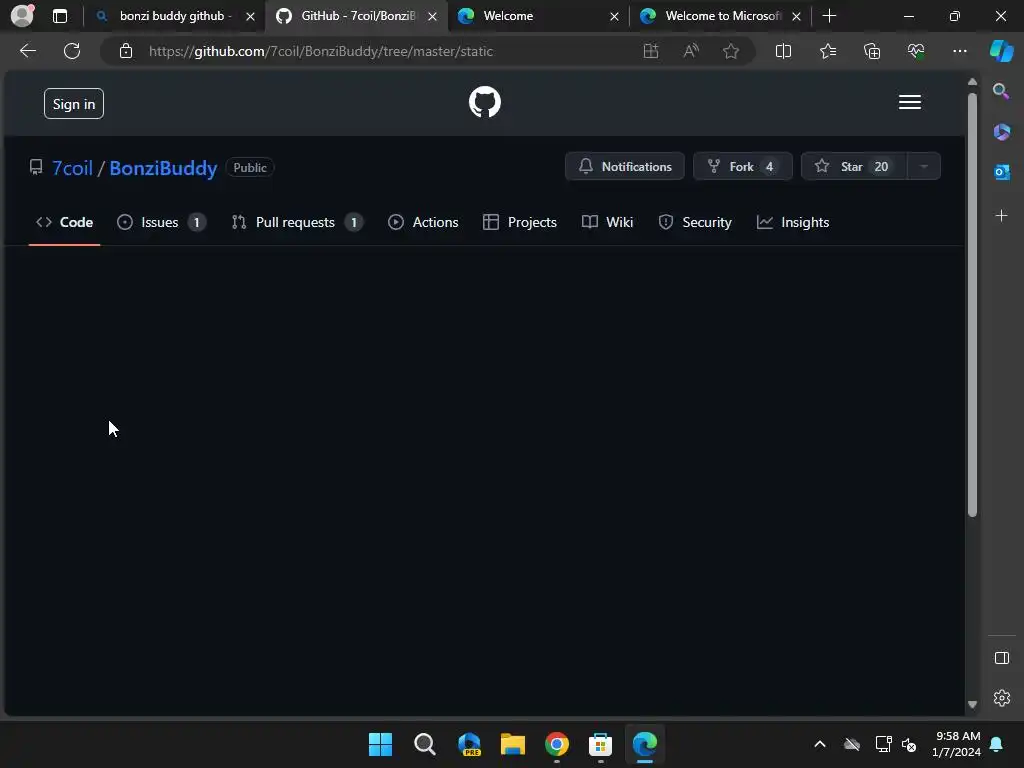
Task: Click the browser profile avatar
Action: 22,16
